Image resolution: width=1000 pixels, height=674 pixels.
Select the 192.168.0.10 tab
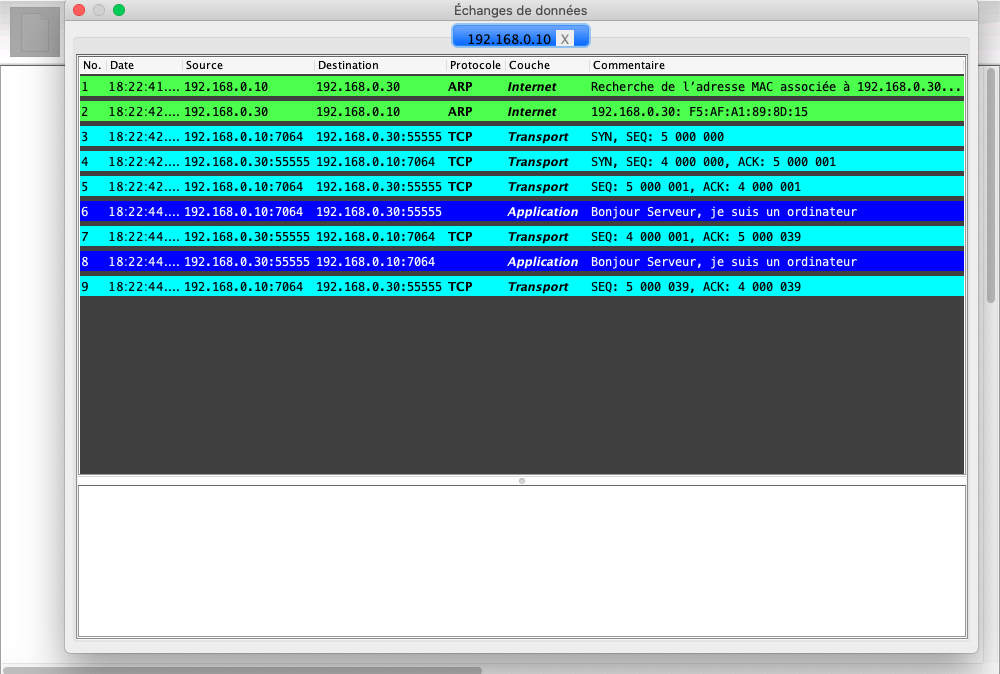[508, 39]
